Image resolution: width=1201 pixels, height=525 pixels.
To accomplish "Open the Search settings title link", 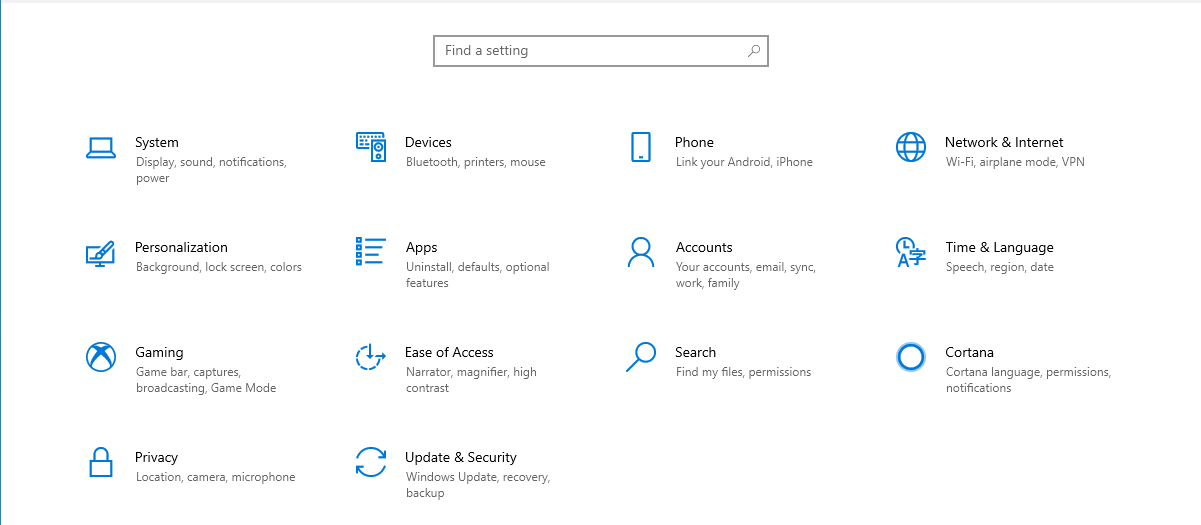I will click(695, 352).
